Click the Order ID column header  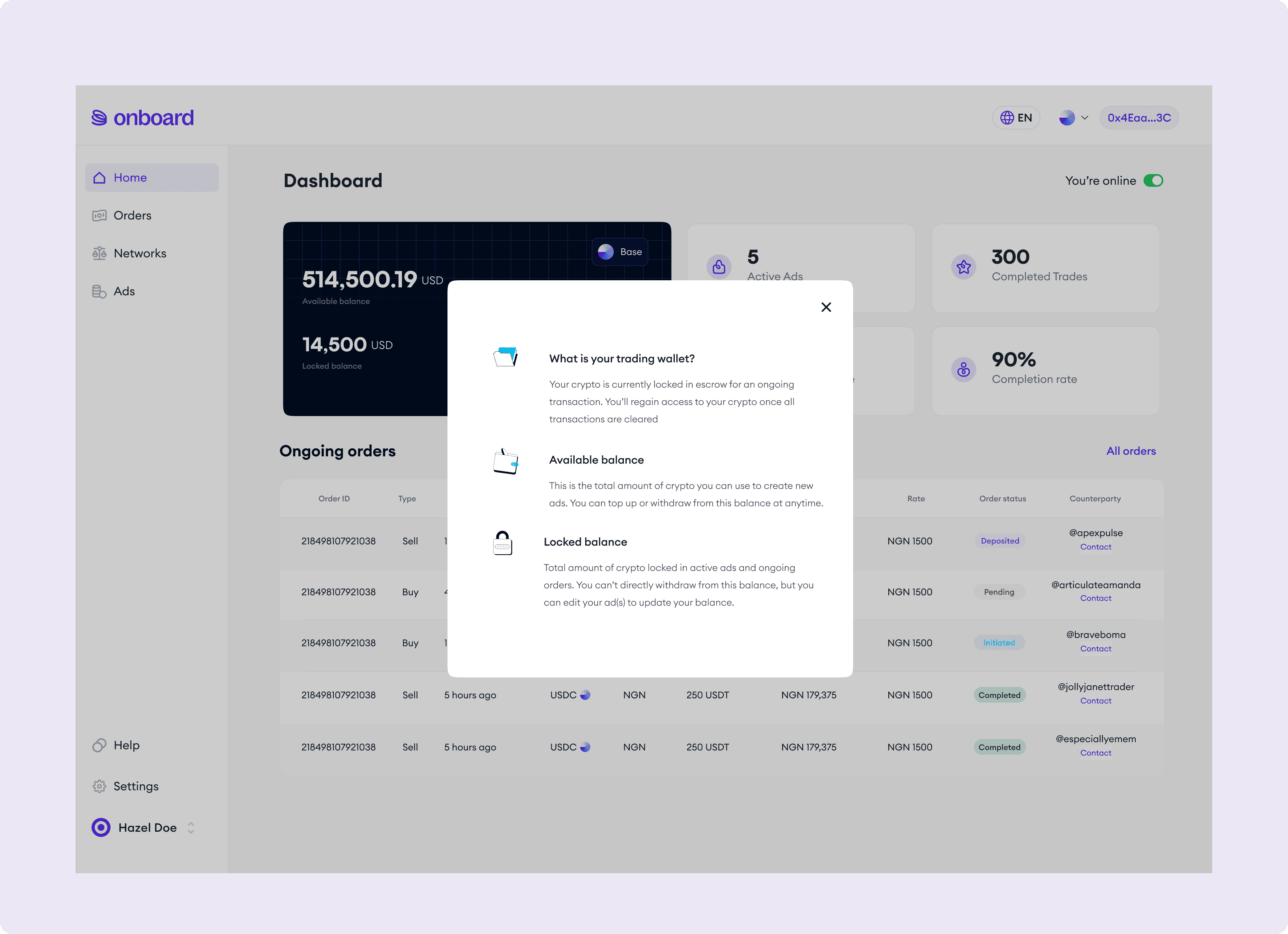334,499
